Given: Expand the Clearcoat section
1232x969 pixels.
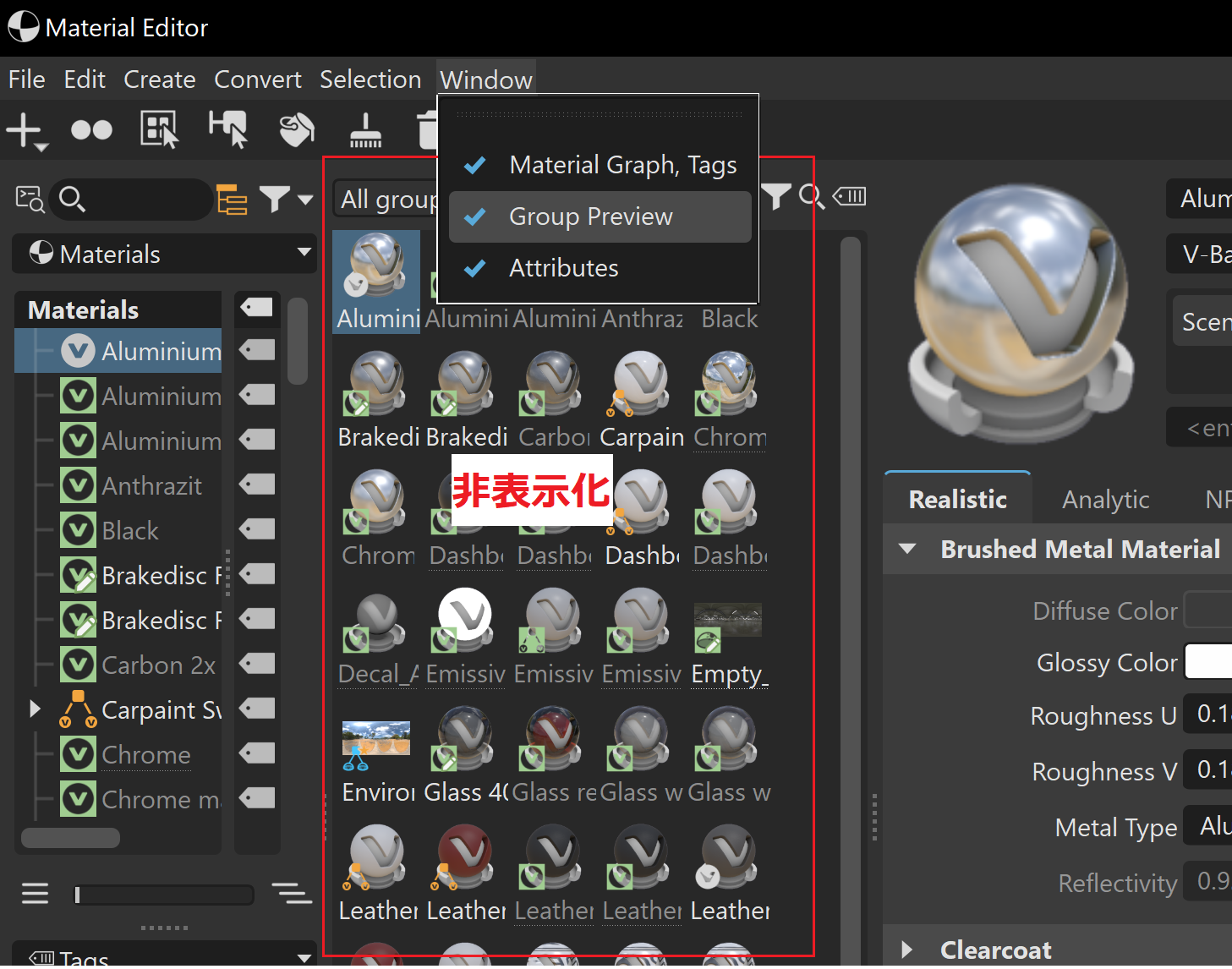Looking at the screenshot, I should pyautogui.click(x=907, y=950).
